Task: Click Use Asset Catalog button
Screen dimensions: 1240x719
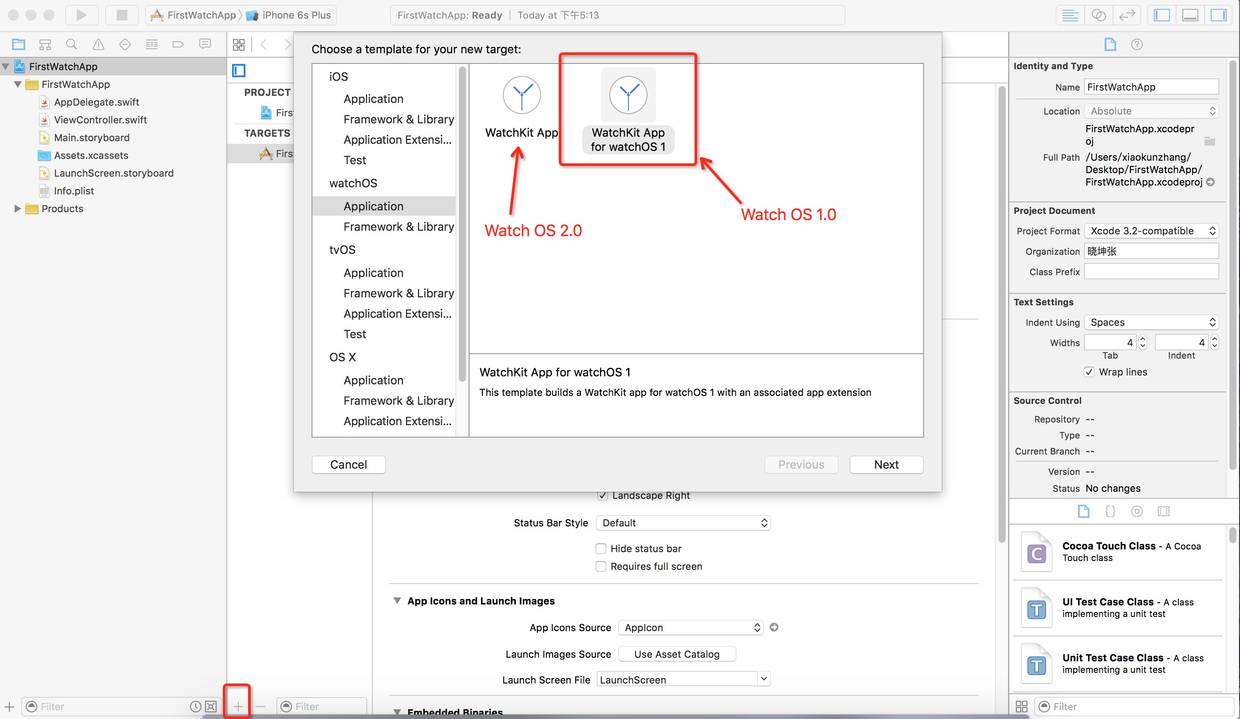Action: point(677,654)
